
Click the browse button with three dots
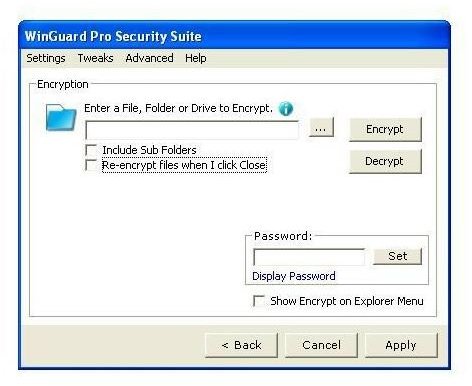click(321, 128)
